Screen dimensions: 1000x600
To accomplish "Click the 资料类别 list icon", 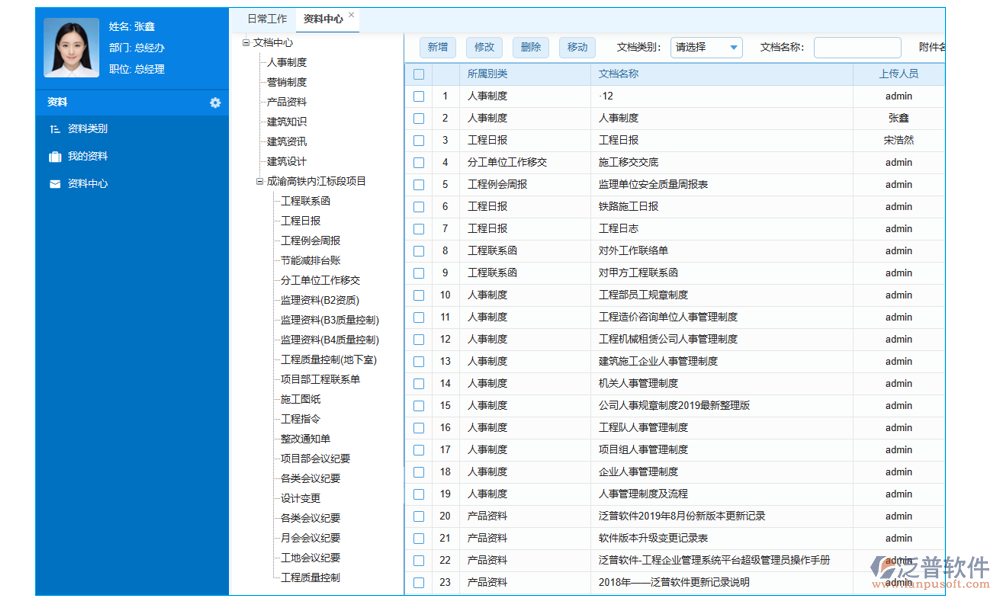I will click(55, 129).
